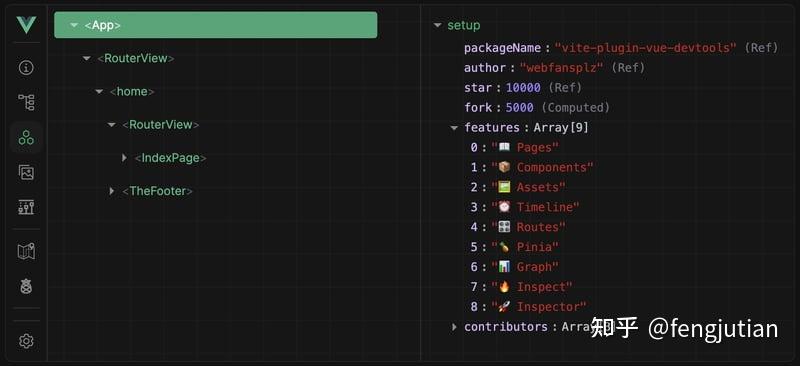Screen dimensions: 800x366
Task: Open the Settings gear icon
Action: [26, 341]
